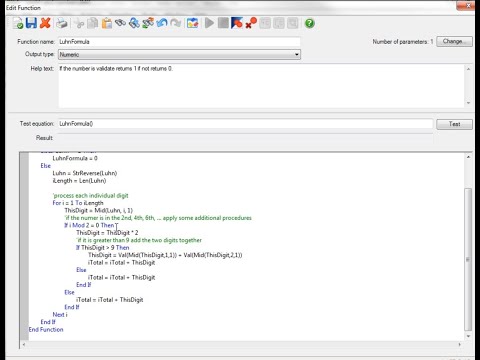The width and height of the screenshot is (480, 360).
Task: Undo the last edit
Action: point(162,23)
